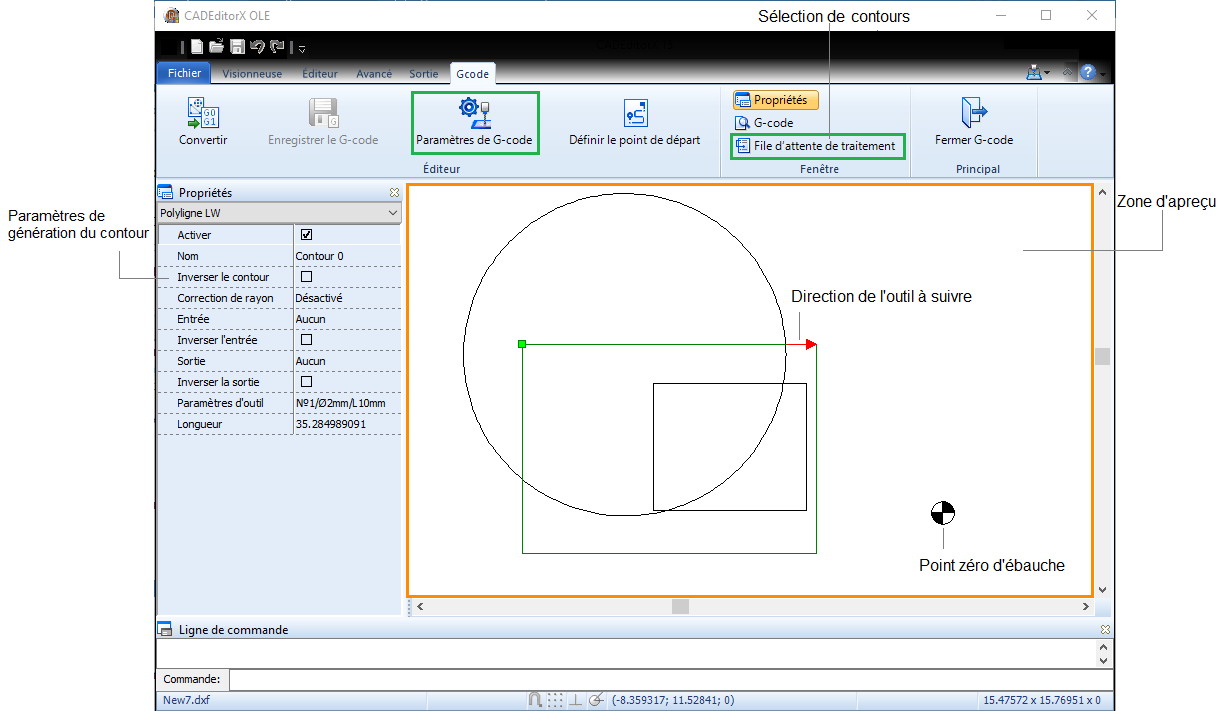
Task: Open the Fichier menu tab
Action: (184, 73)
